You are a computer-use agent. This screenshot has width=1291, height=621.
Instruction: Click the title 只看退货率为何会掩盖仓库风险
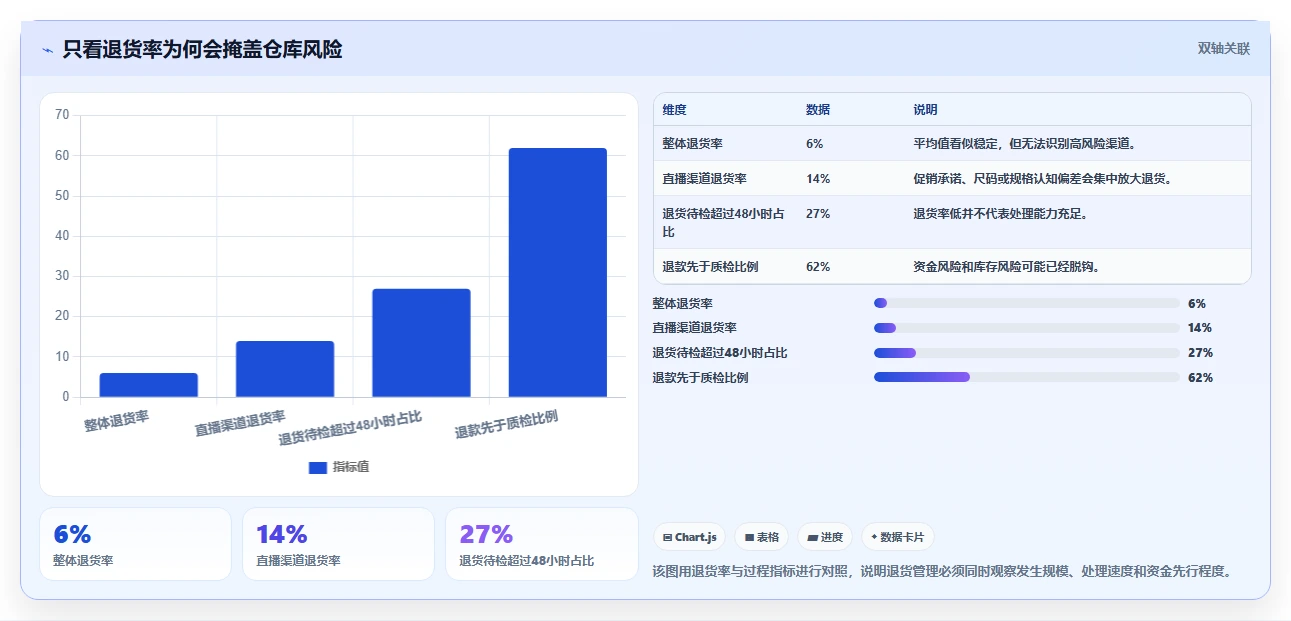pyautogui.click(x=202, y=49)
